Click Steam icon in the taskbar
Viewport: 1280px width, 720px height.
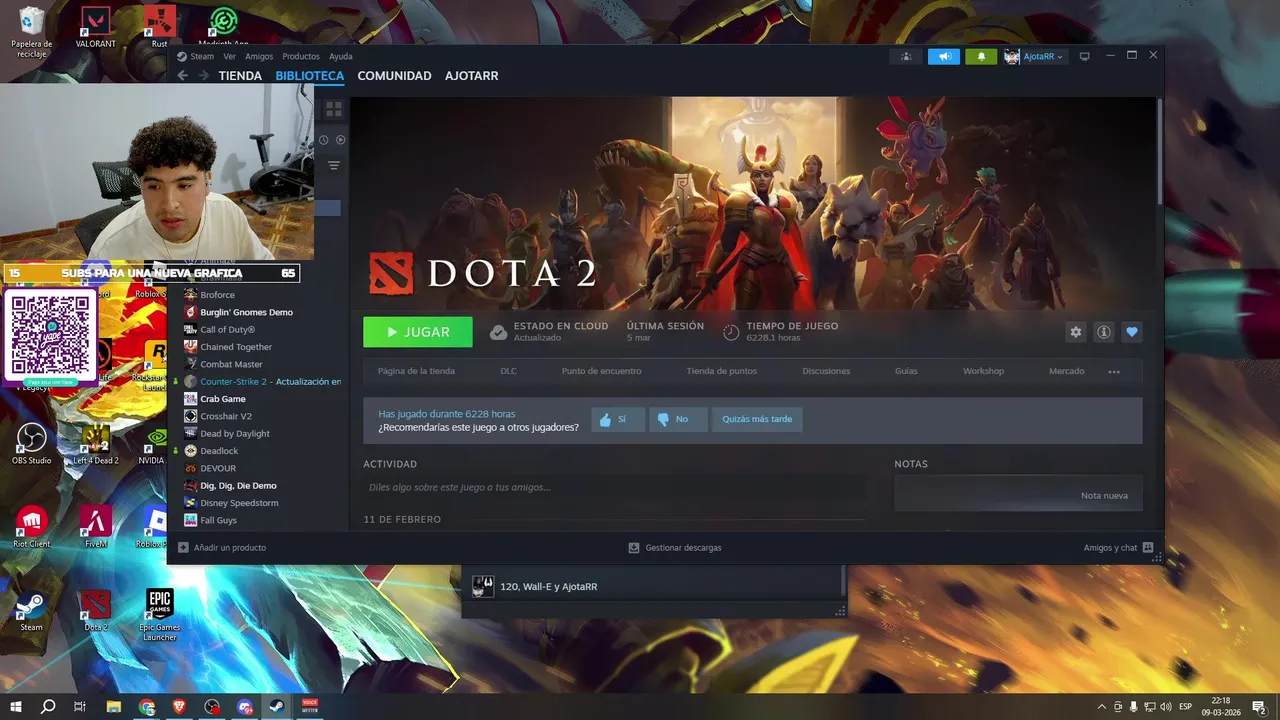277,707
